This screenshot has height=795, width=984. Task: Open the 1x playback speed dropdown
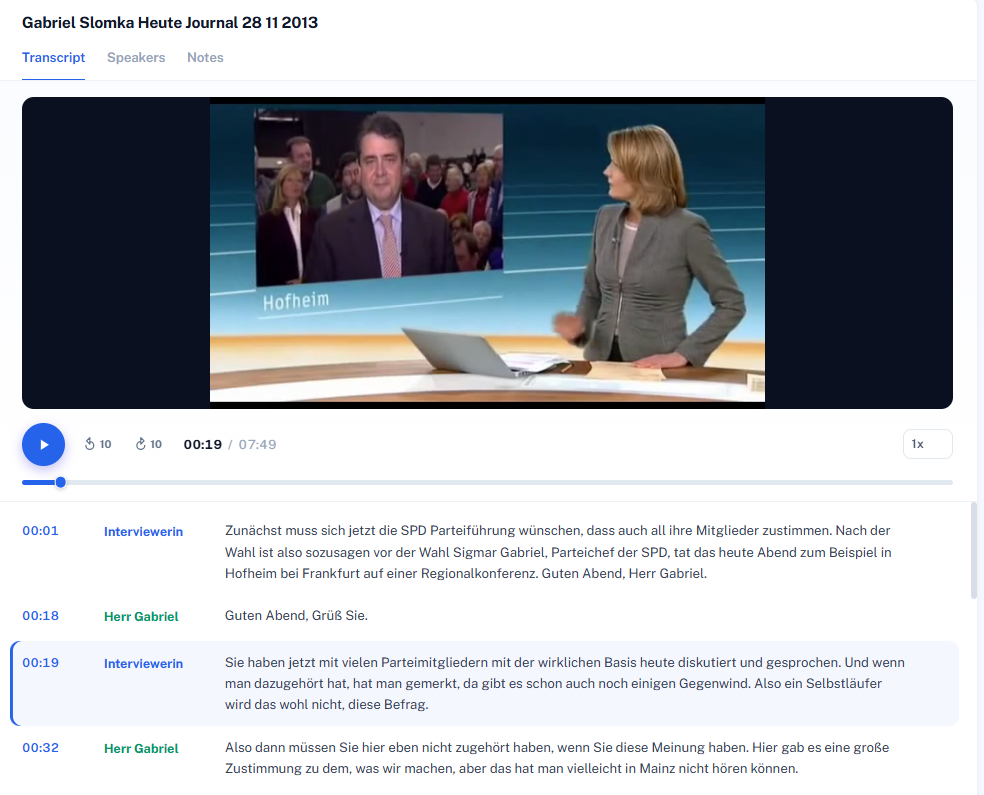(928, 444)
